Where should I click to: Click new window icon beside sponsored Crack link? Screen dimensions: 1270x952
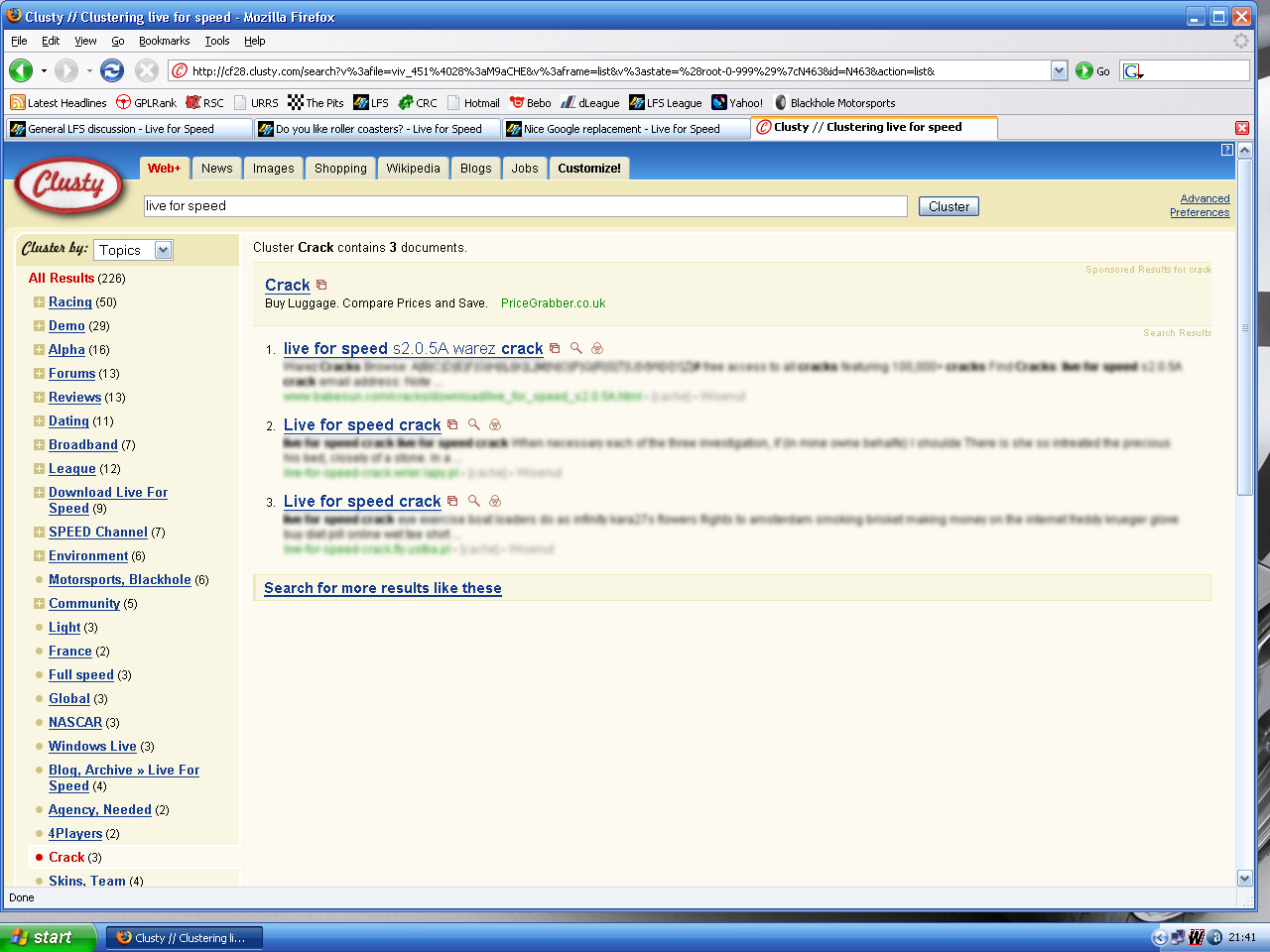point(321,285)
